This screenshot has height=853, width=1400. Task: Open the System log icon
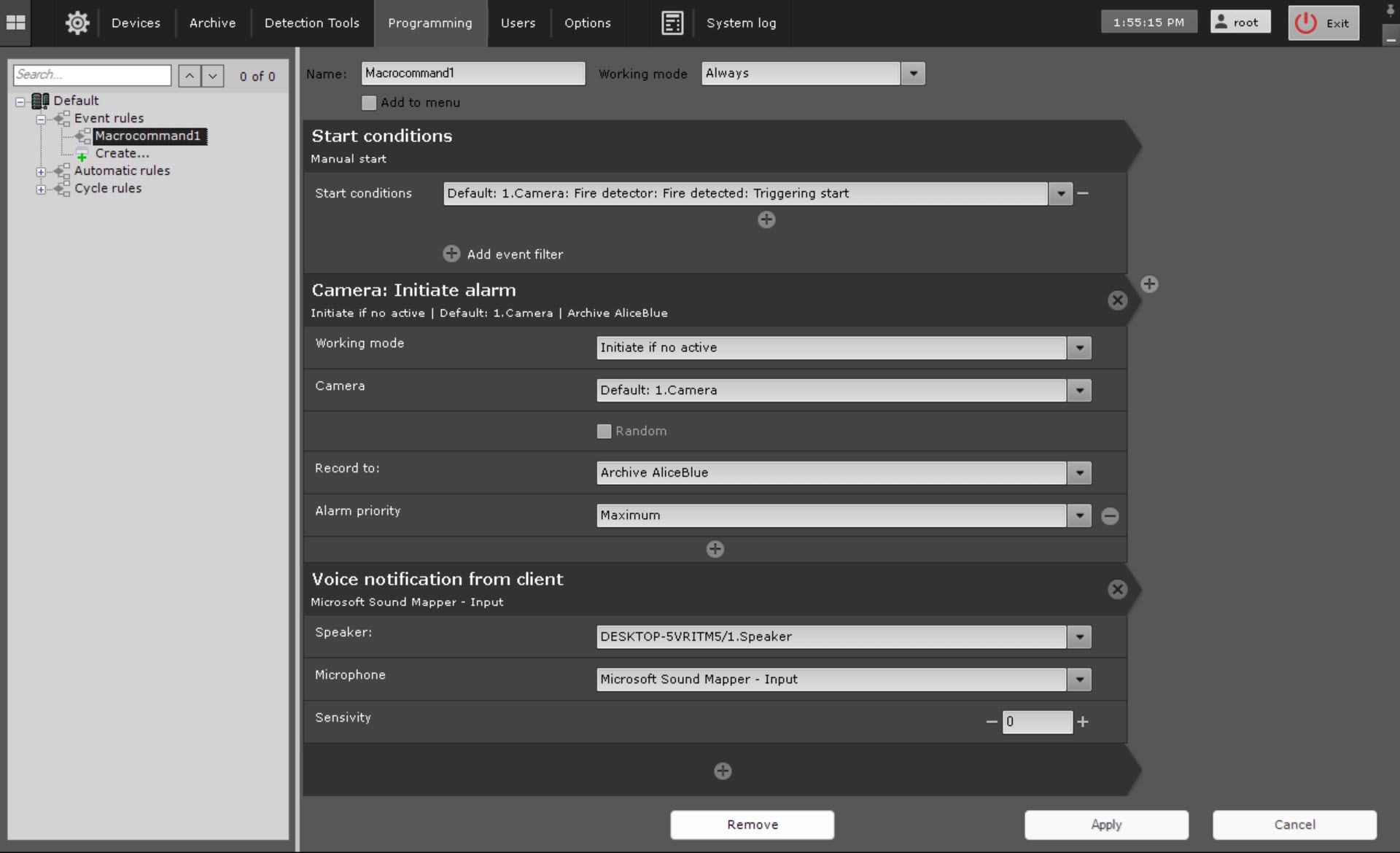pyautogui.click(x=672, y=23)
